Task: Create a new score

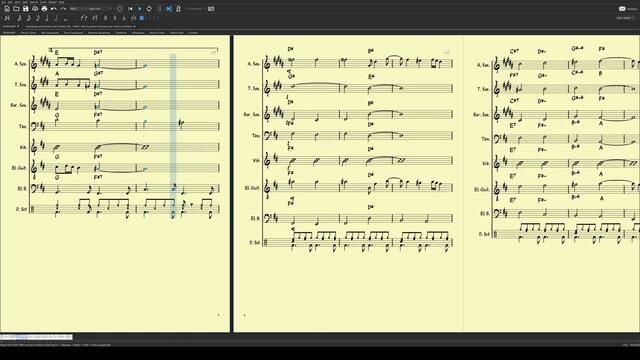Action: (x=7, y=9)
